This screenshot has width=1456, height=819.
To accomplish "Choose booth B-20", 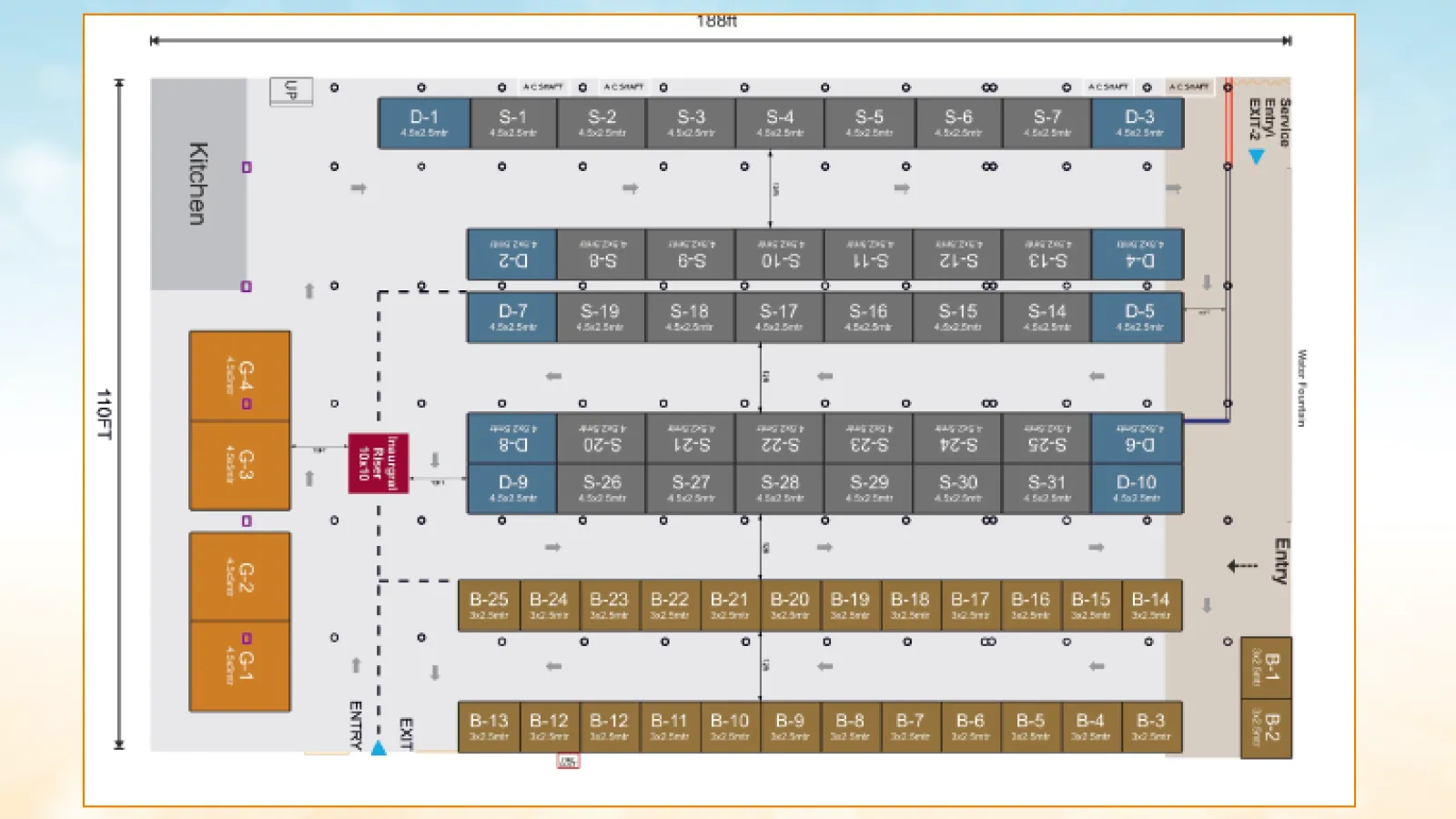I will click(x=790, y=605).
